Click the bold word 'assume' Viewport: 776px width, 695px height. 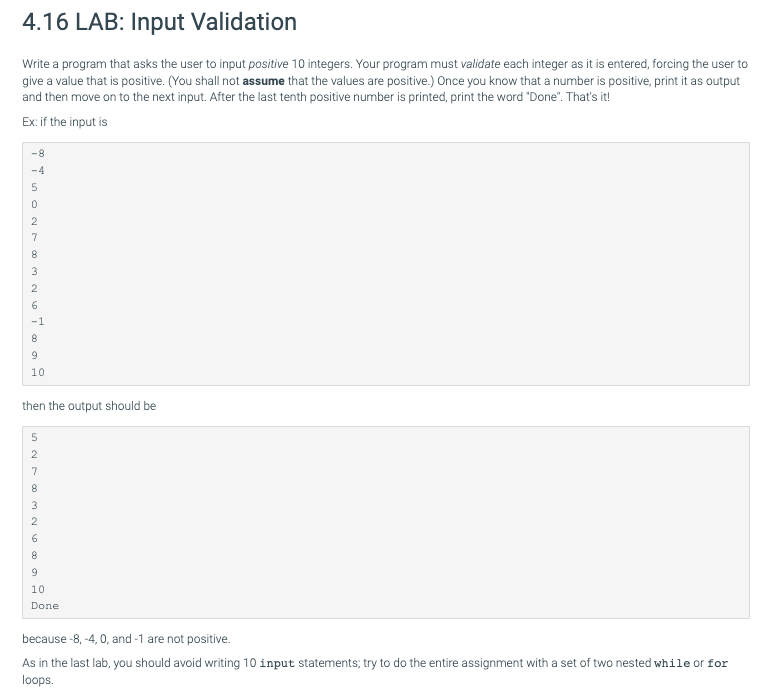click(x=263, y=81)
